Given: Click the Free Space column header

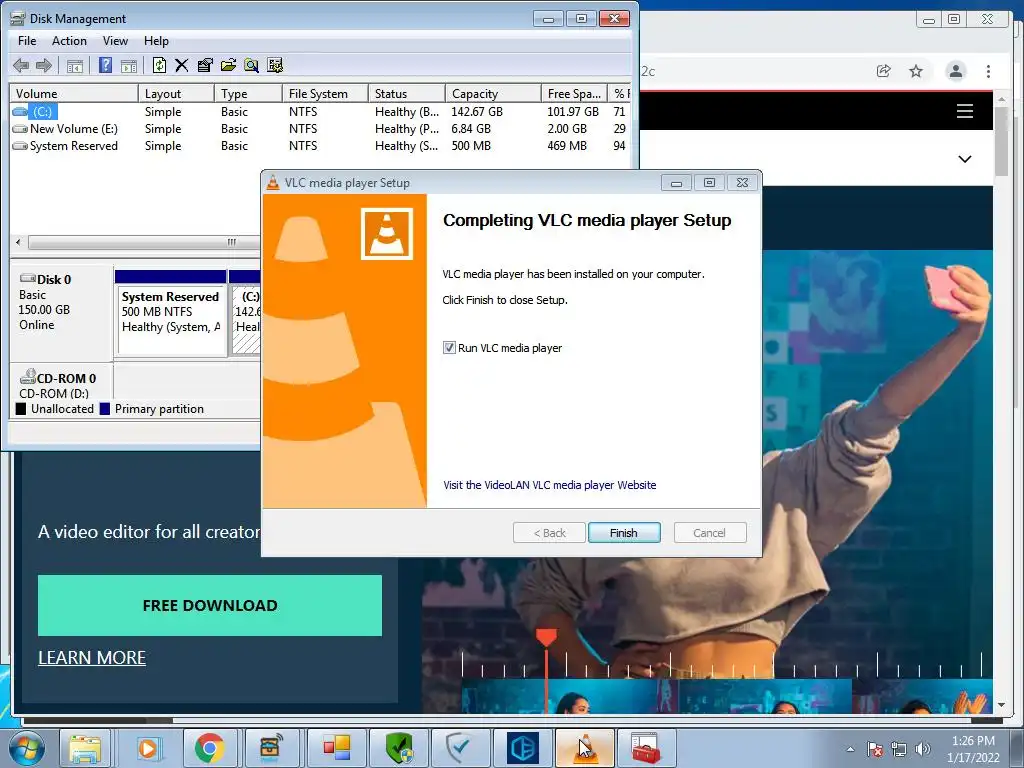Looking at the screenshot, I should point(574,94).
